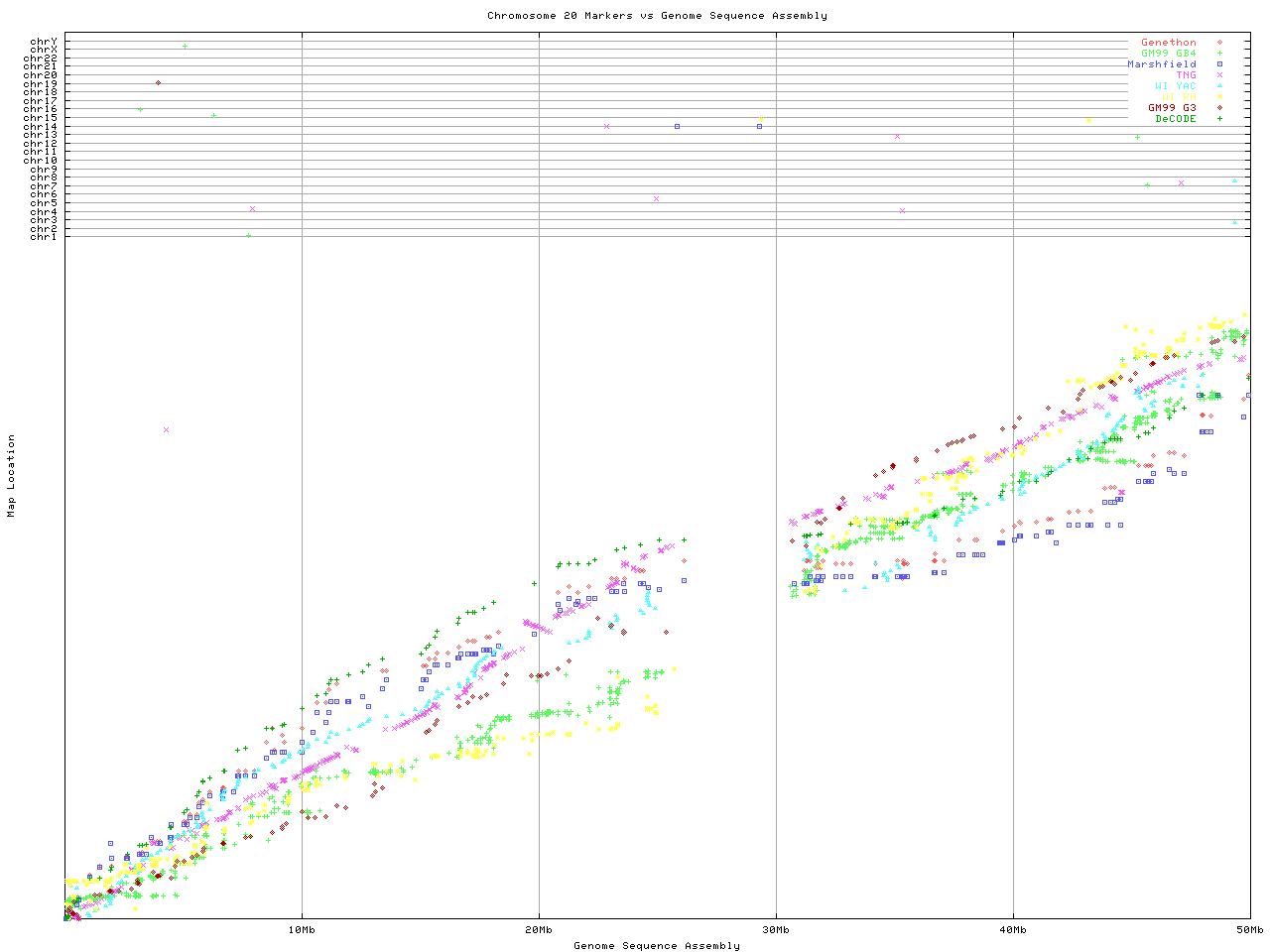Viewport: 1270px width, 952px height.
Task: Click the TNG cross symbol in legend
Action: coord(1219,75)
